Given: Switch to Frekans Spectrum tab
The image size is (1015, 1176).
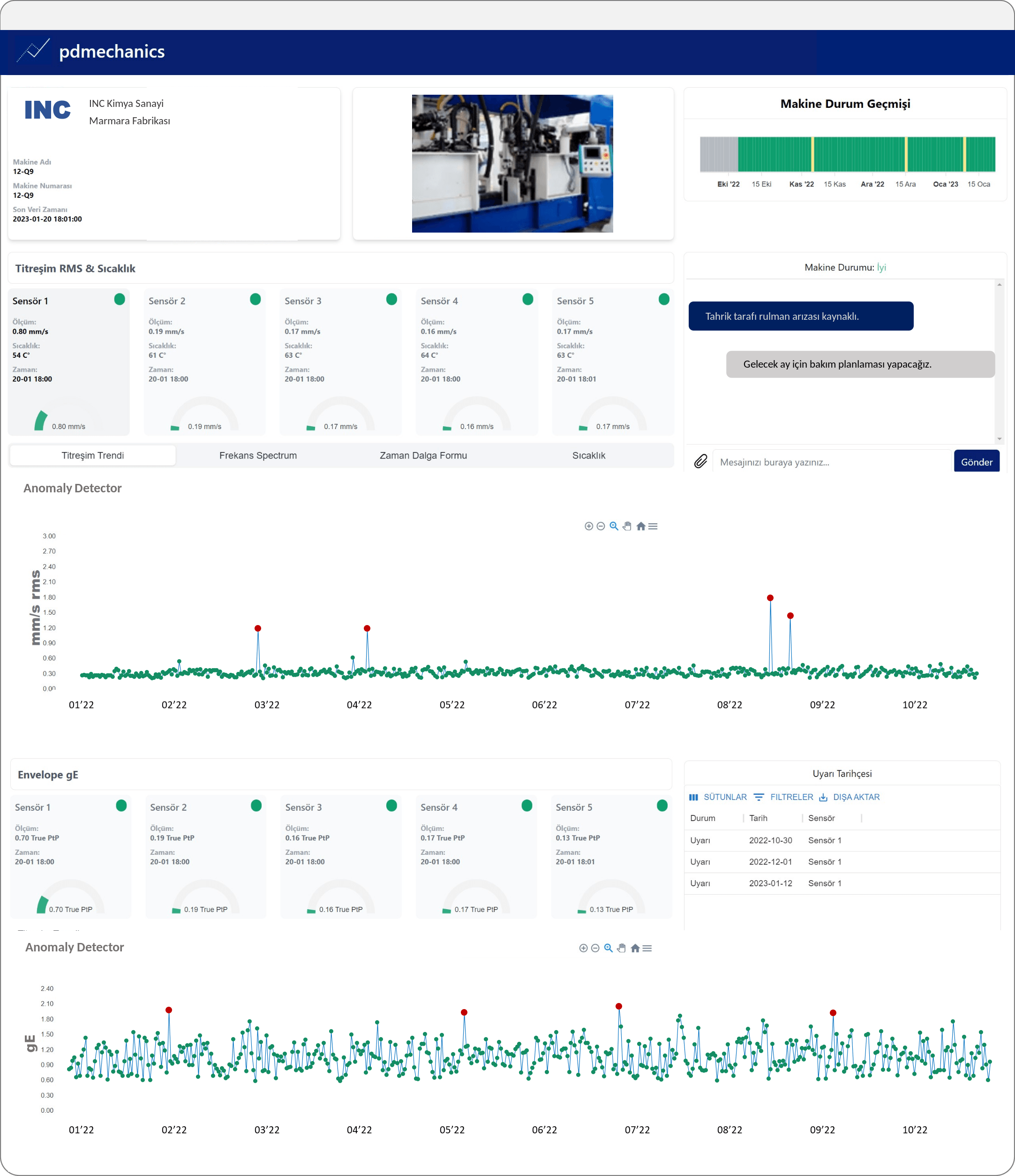Looking at the screenshot, I should pyautogui.click(x=257, y=455).
